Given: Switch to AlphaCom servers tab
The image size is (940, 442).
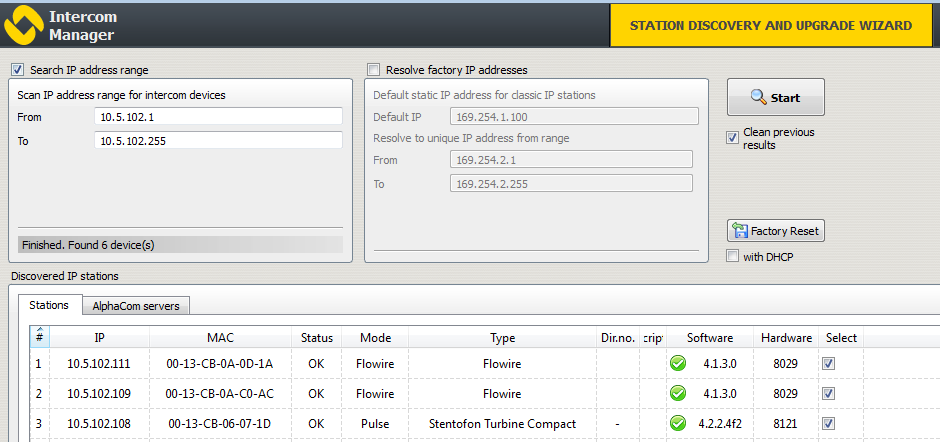Looking at the screenshot, I should pos(135,306).
